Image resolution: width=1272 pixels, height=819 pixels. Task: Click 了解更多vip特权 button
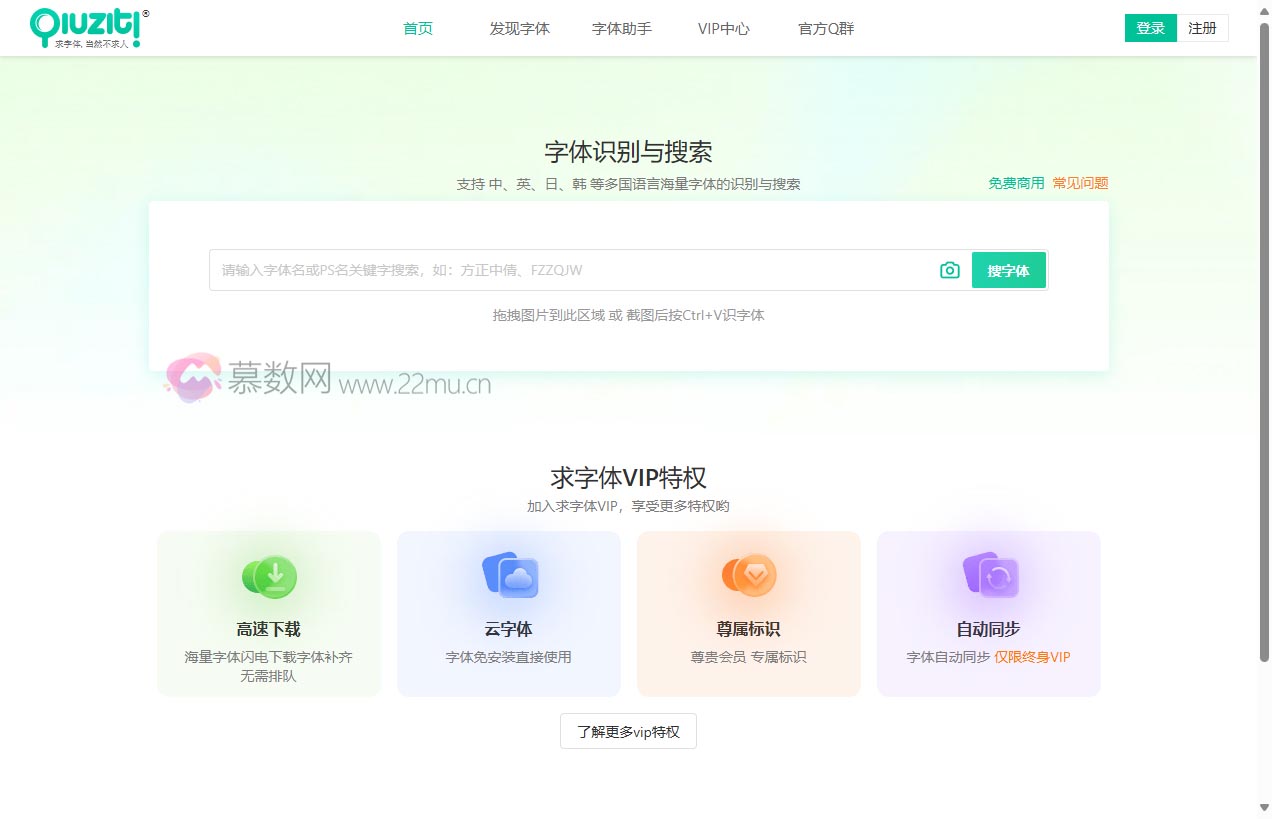pos(627,731)
